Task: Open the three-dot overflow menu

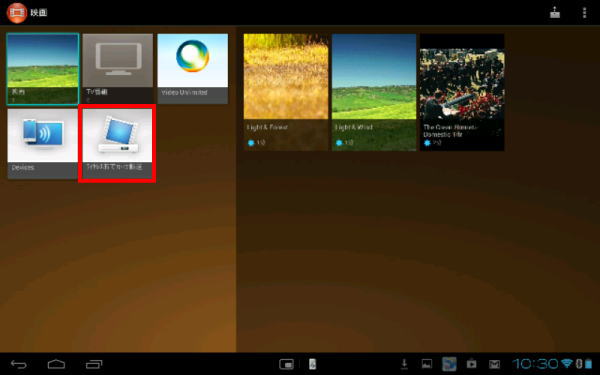Action: [584, 13]
